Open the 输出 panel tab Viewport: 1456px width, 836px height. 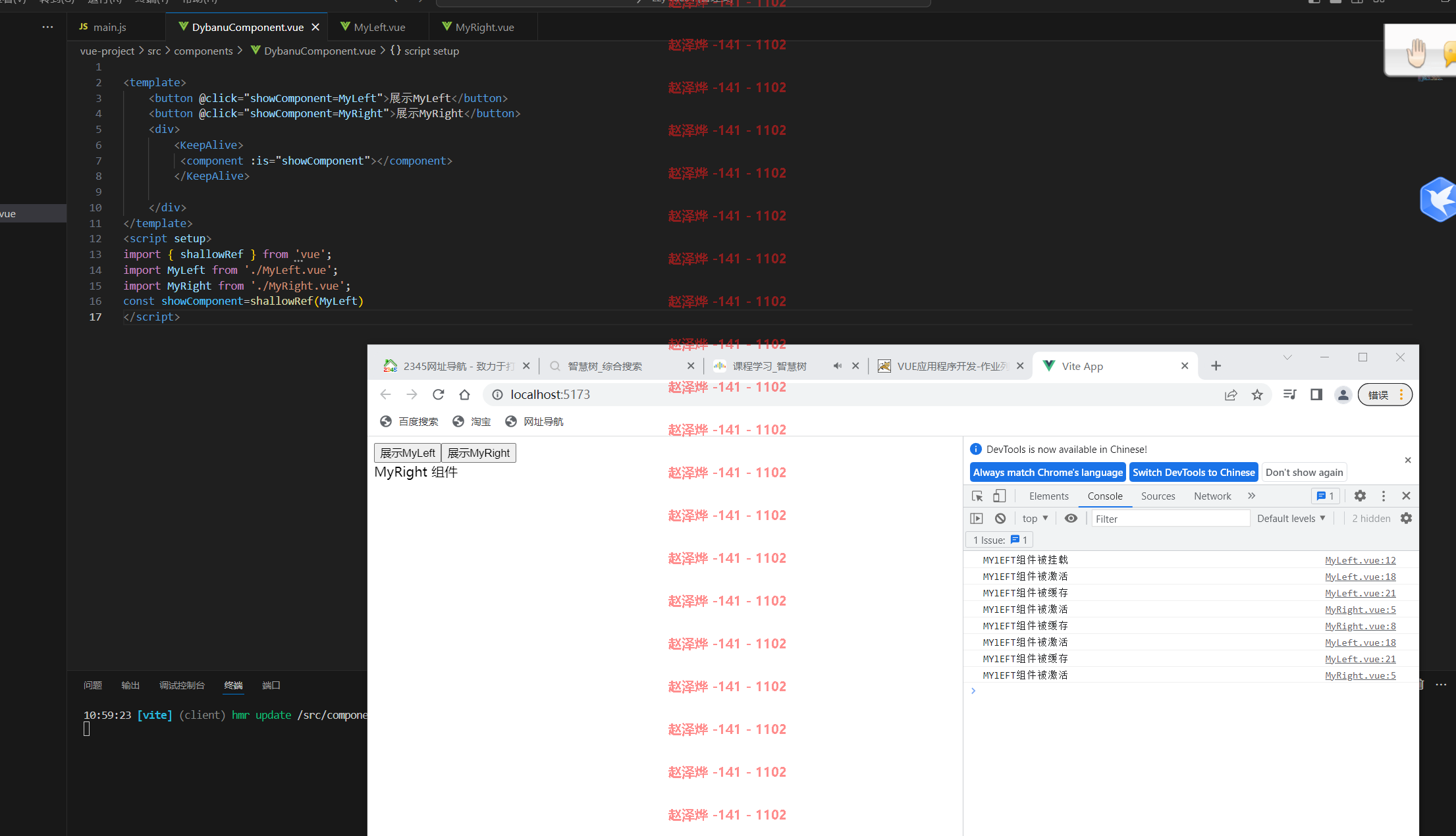[x=130, y=685]
